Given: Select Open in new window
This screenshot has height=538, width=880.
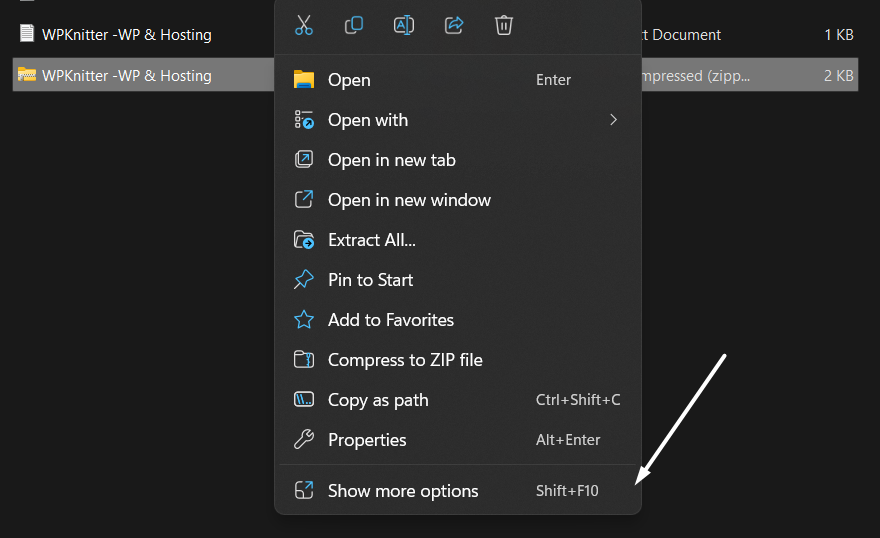Looking at the screenshot, I should pos(409,200).
